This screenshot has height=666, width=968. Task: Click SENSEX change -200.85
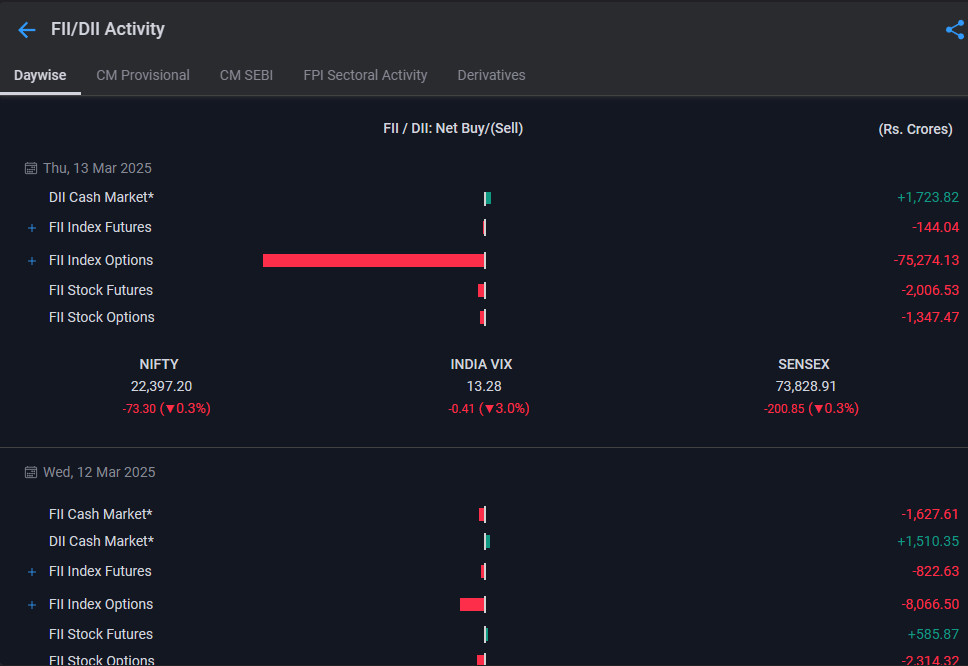(784, 409)
